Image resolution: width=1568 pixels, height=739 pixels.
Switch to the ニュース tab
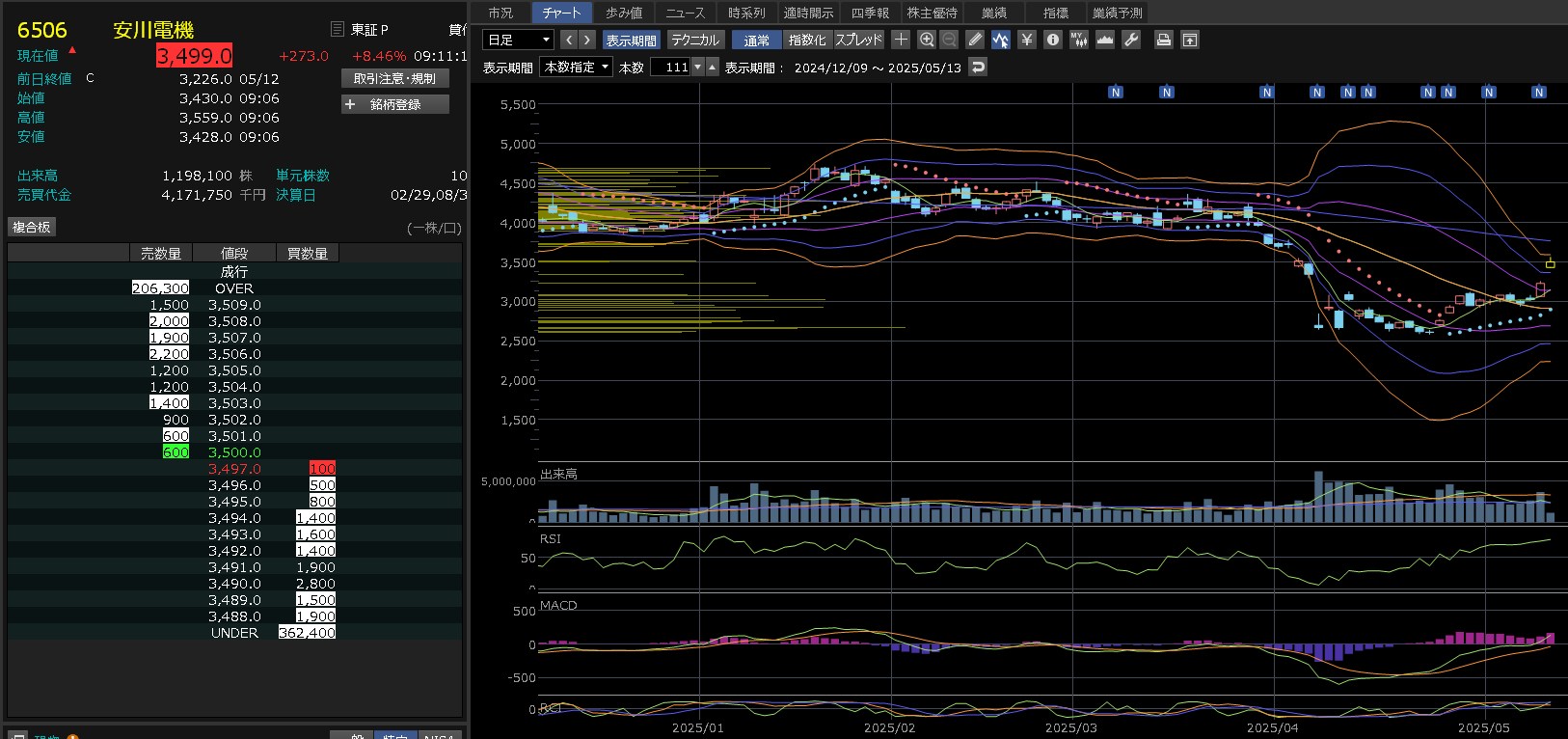click(x=685, y=13)
